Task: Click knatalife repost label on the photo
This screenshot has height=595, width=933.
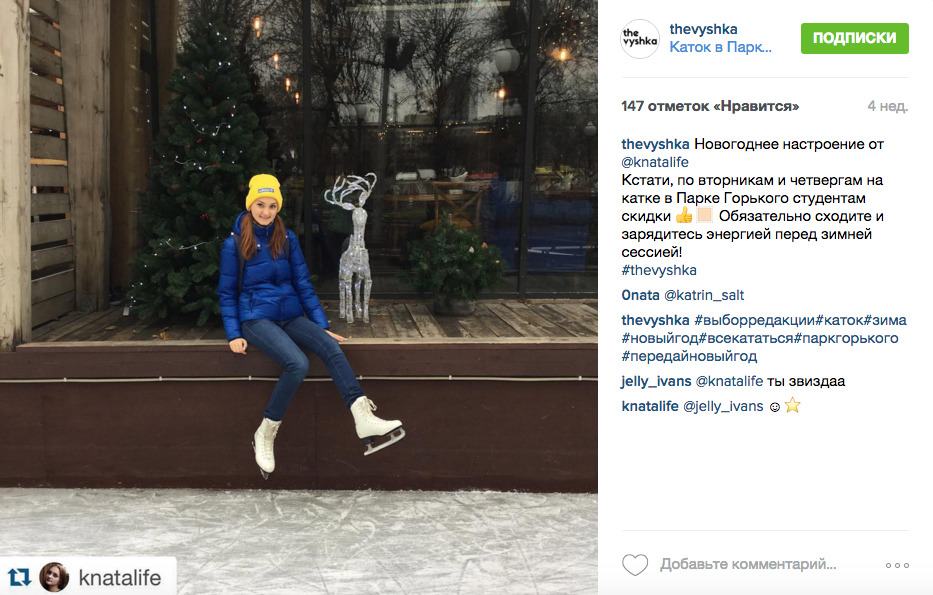Action: [120, 578]
